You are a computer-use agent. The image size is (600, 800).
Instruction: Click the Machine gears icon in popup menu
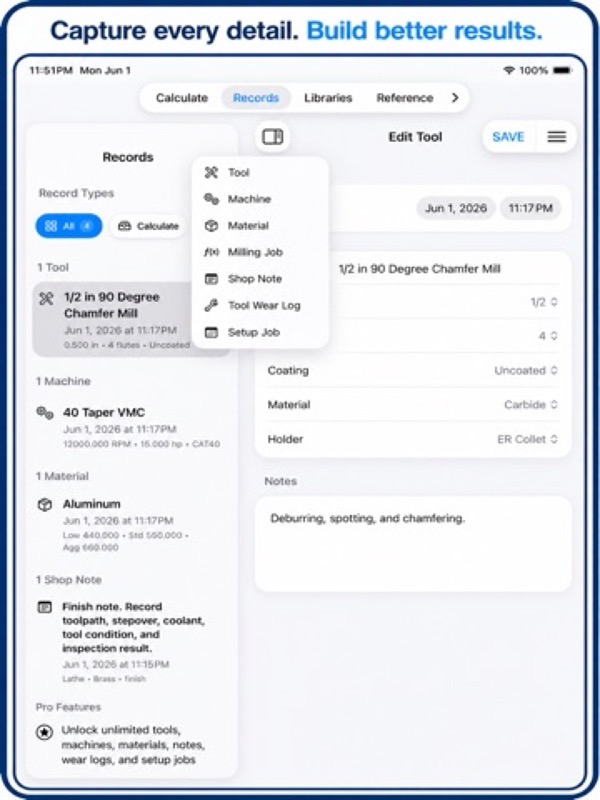click(211, 199)
